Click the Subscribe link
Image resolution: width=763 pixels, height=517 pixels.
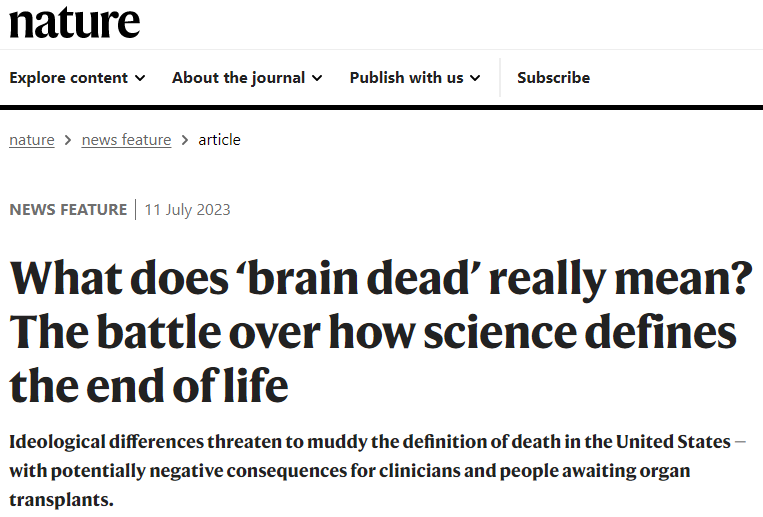pyautogui.click(x=553, y=78)
